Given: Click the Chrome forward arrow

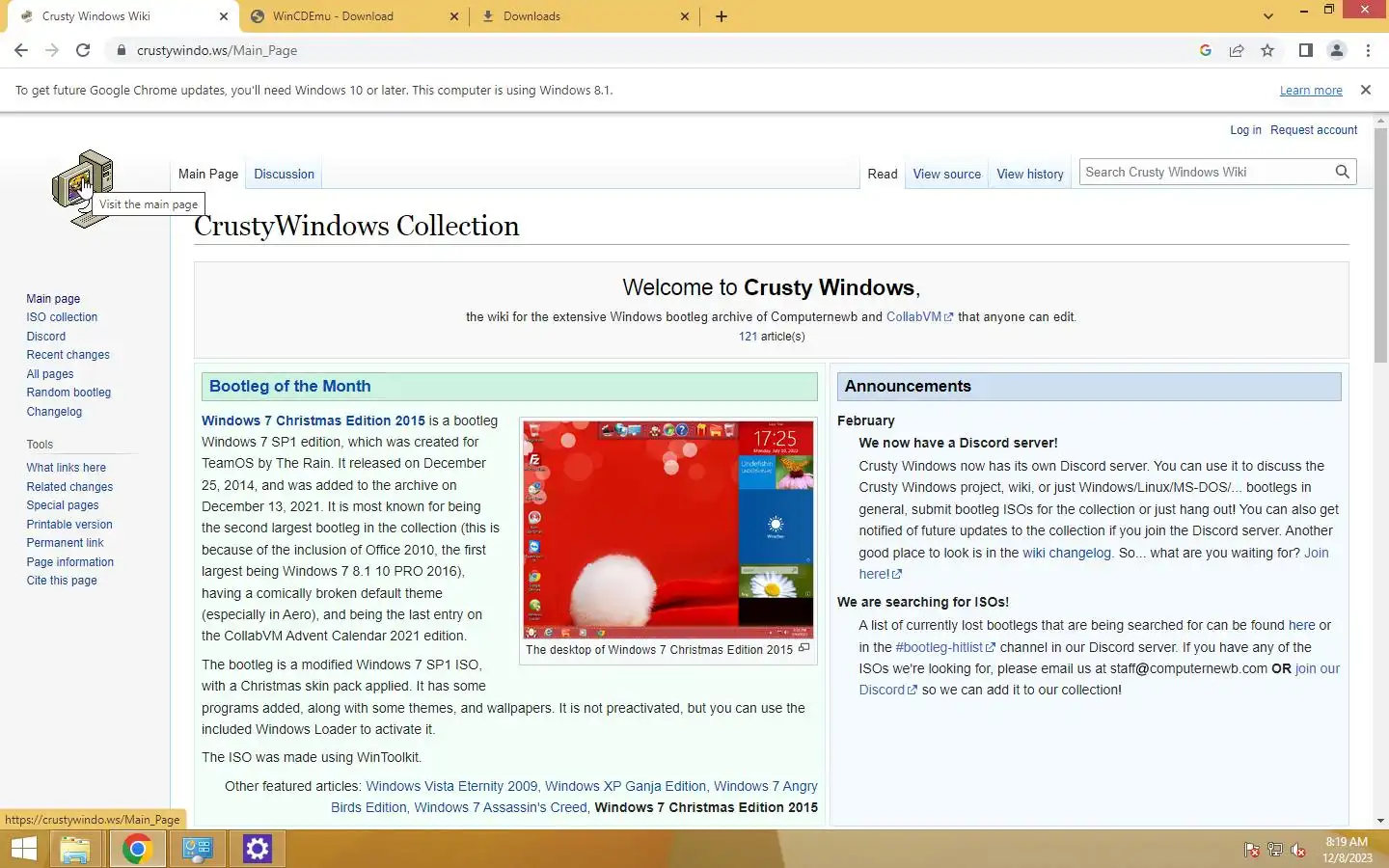Looking at the screenshot, I should coord(52,50).
